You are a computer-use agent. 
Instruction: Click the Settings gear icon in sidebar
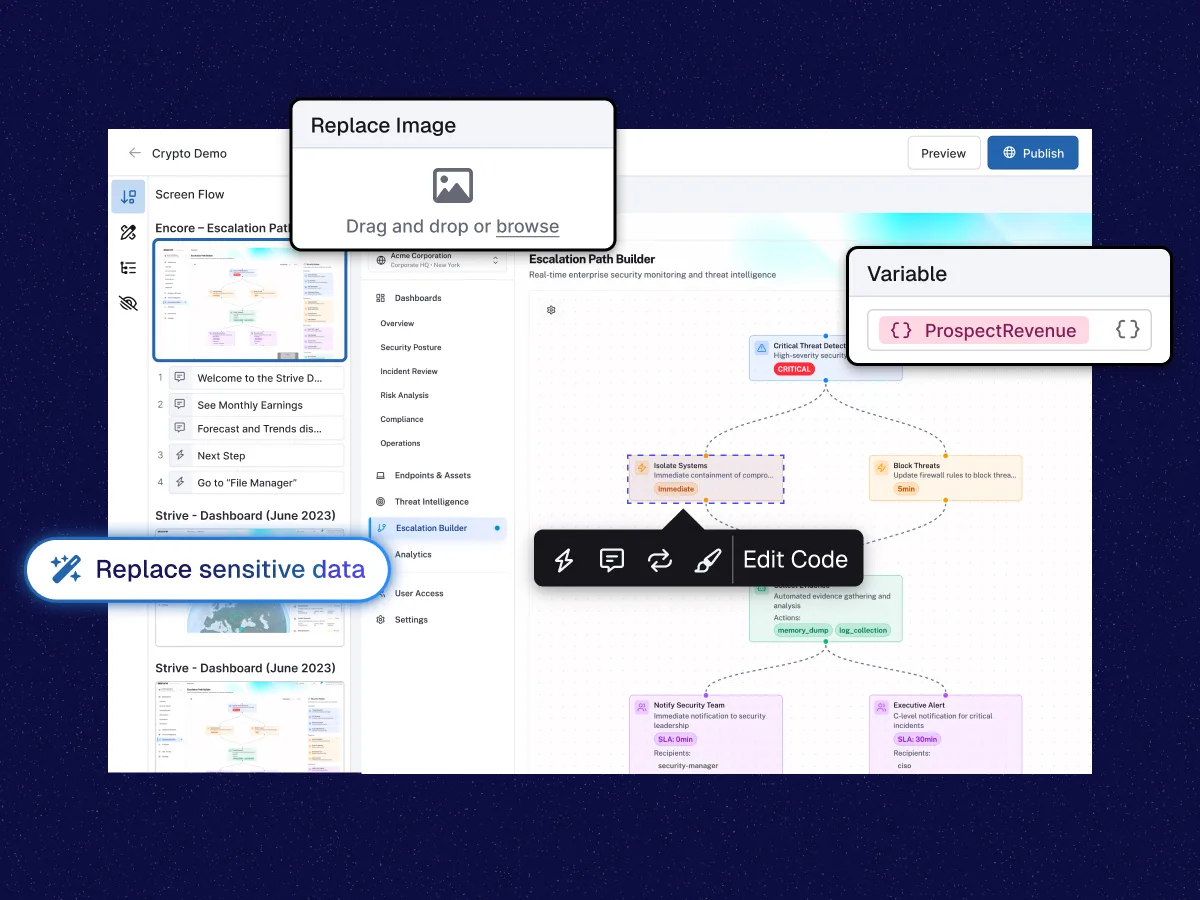point(381,620)
